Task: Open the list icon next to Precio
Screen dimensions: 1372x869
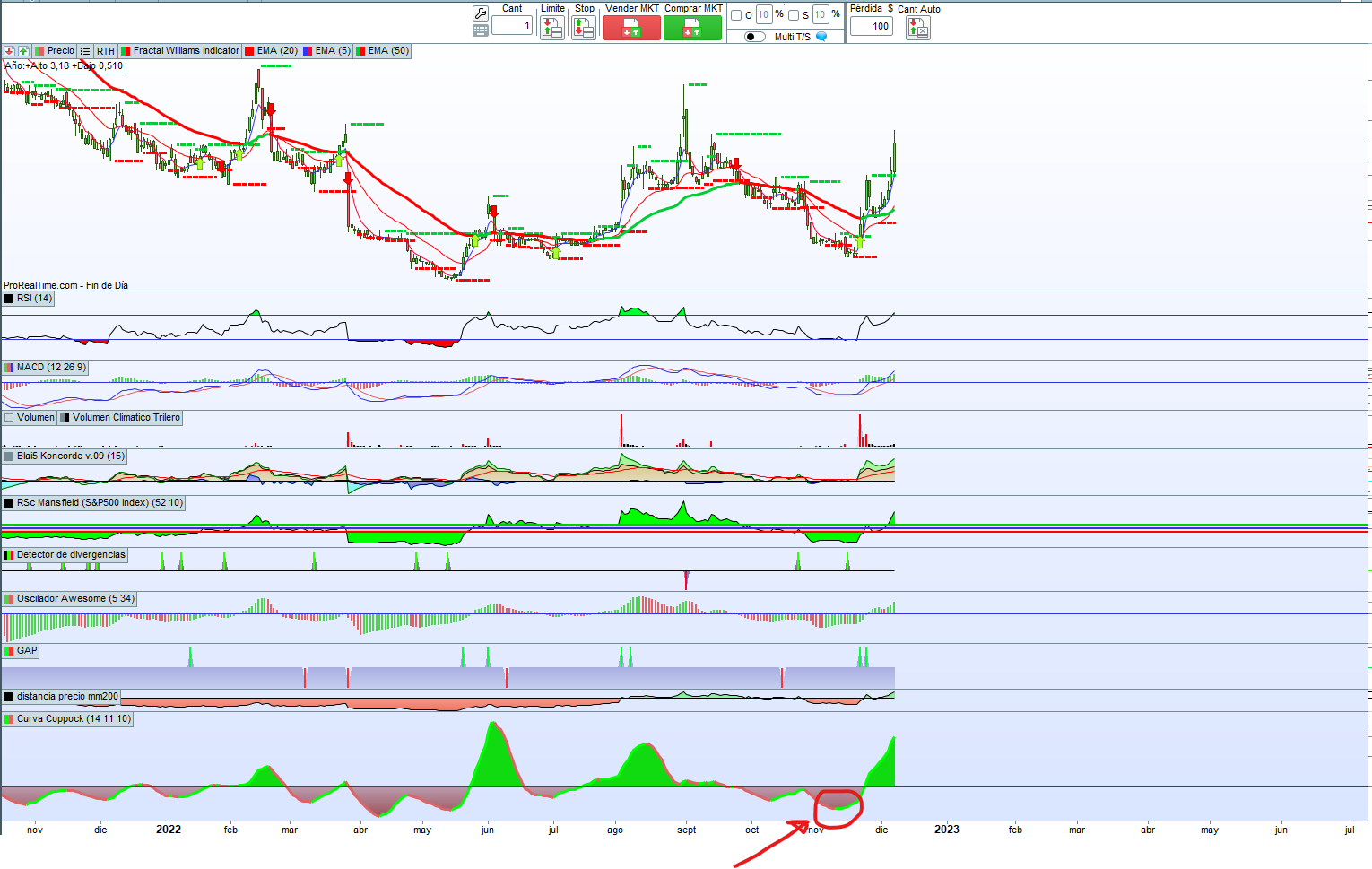Action: point(85,51)
